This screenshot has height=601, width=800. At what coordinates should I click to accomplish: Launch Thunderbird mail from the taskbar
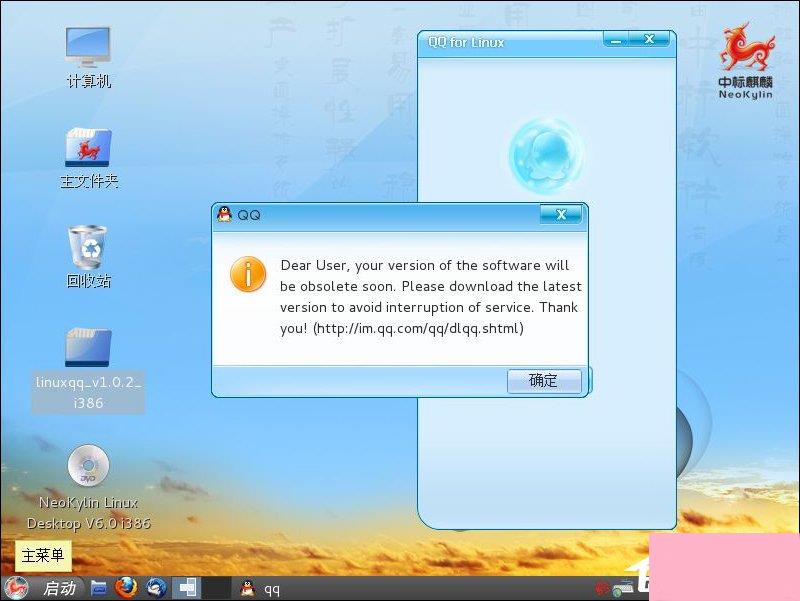coord(157,588)
